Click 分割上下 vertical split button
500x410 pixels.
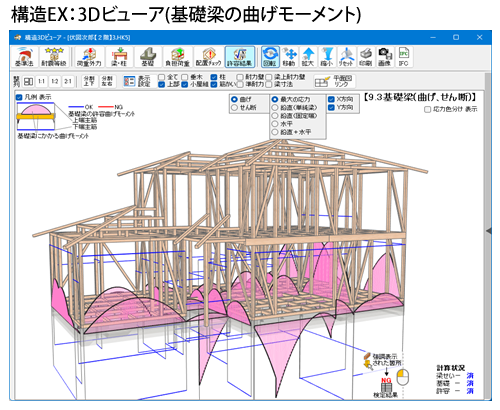pyautogui.click(x=89, y=81)
